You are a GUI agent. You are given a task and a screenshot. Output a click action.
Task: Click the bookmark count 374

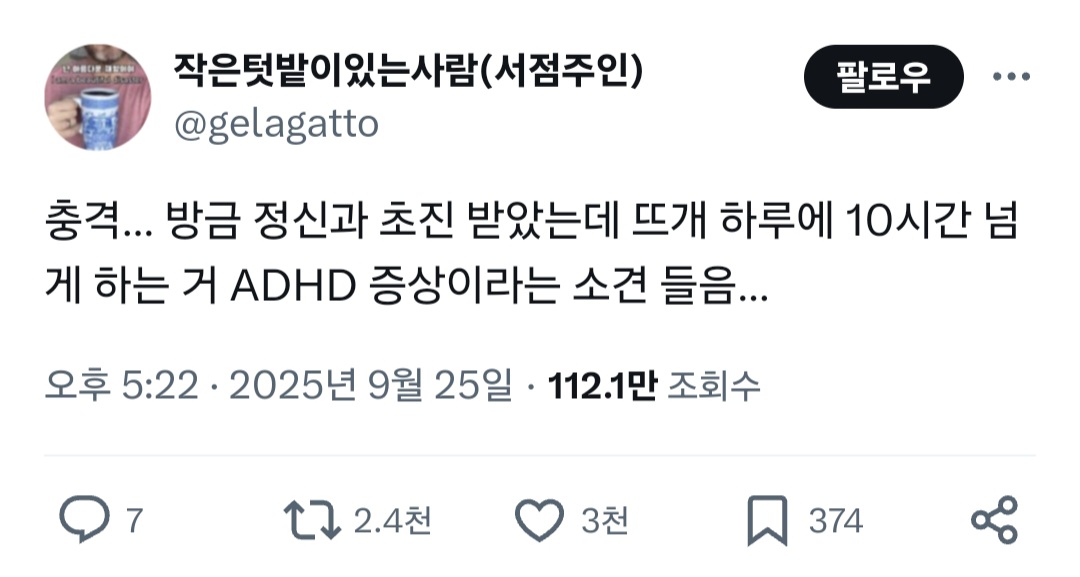click(x=835, y=521)
